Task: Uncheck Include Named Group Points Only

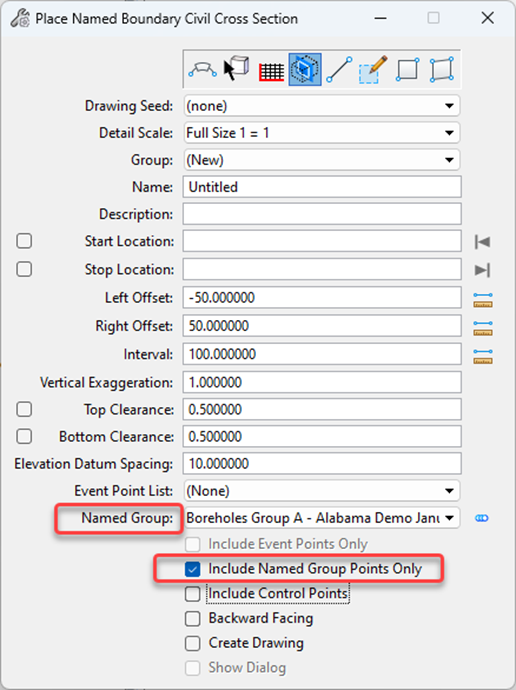Action: (193, 569)
